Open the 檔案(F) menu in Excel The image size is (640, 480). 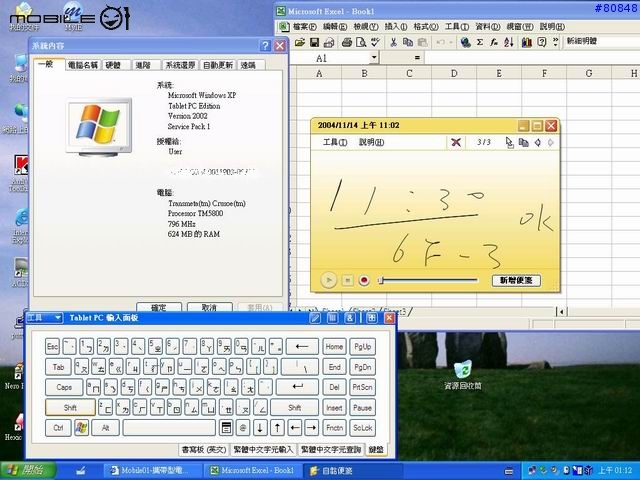(304, 27)
